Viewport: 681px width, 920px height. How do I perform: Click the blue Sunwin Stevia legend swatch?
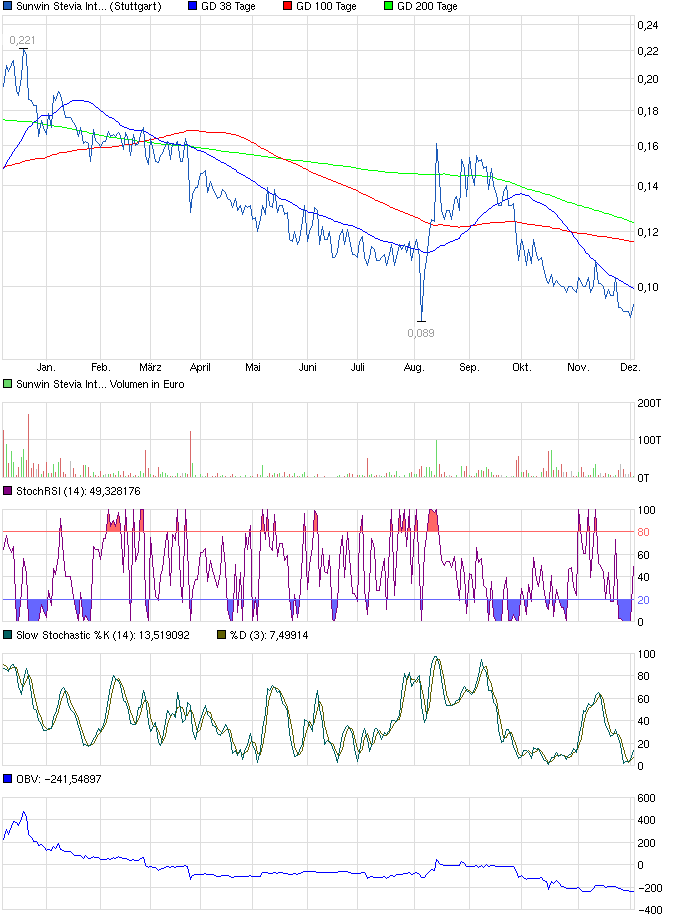click(8, 6)
